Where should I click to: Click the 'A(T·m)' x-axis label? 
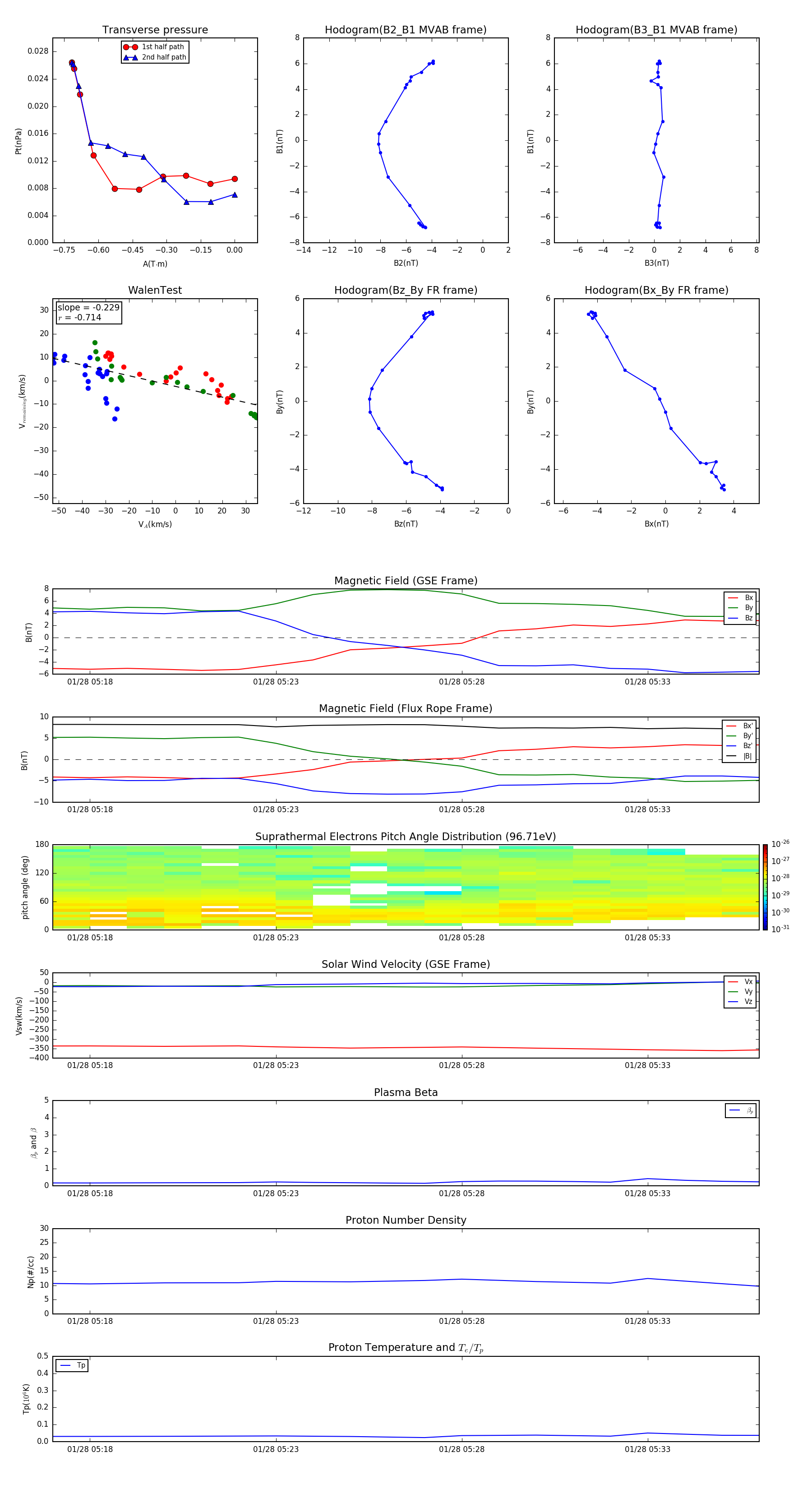tap(155, 264)
